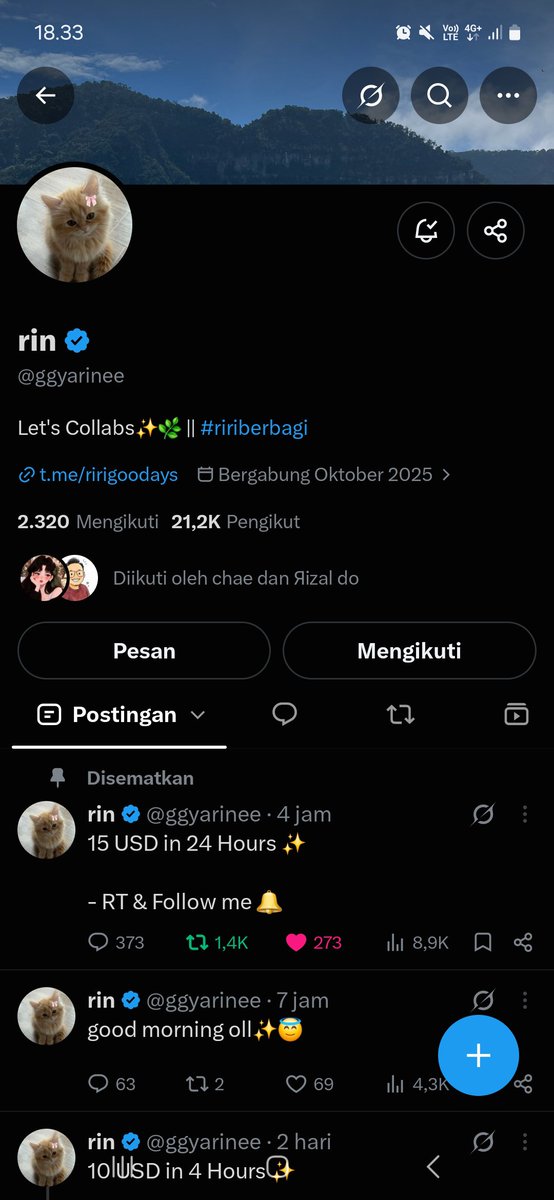
Task: Tap the Pesan button
Action: tap(144, 651)
